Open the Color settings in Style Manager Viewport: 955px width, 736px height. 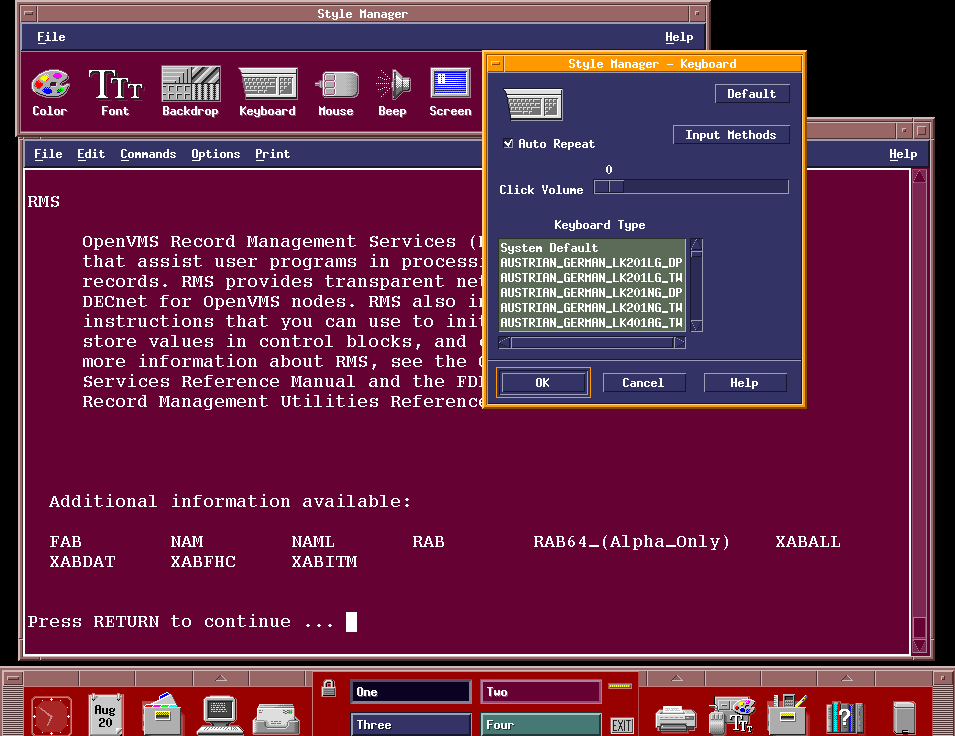click(x=50, y=92)
